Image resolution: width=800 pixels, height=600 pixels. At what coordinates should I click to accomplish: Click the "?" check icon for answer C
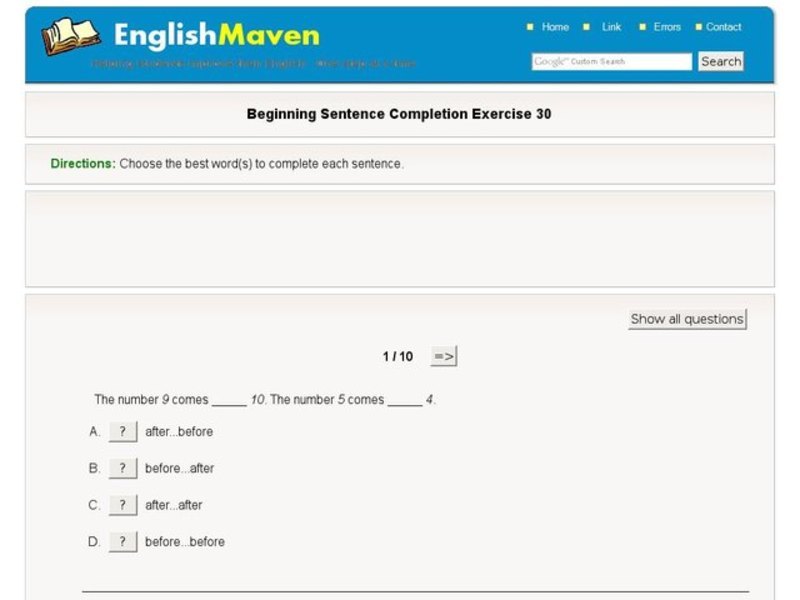(x=122, y=505)
